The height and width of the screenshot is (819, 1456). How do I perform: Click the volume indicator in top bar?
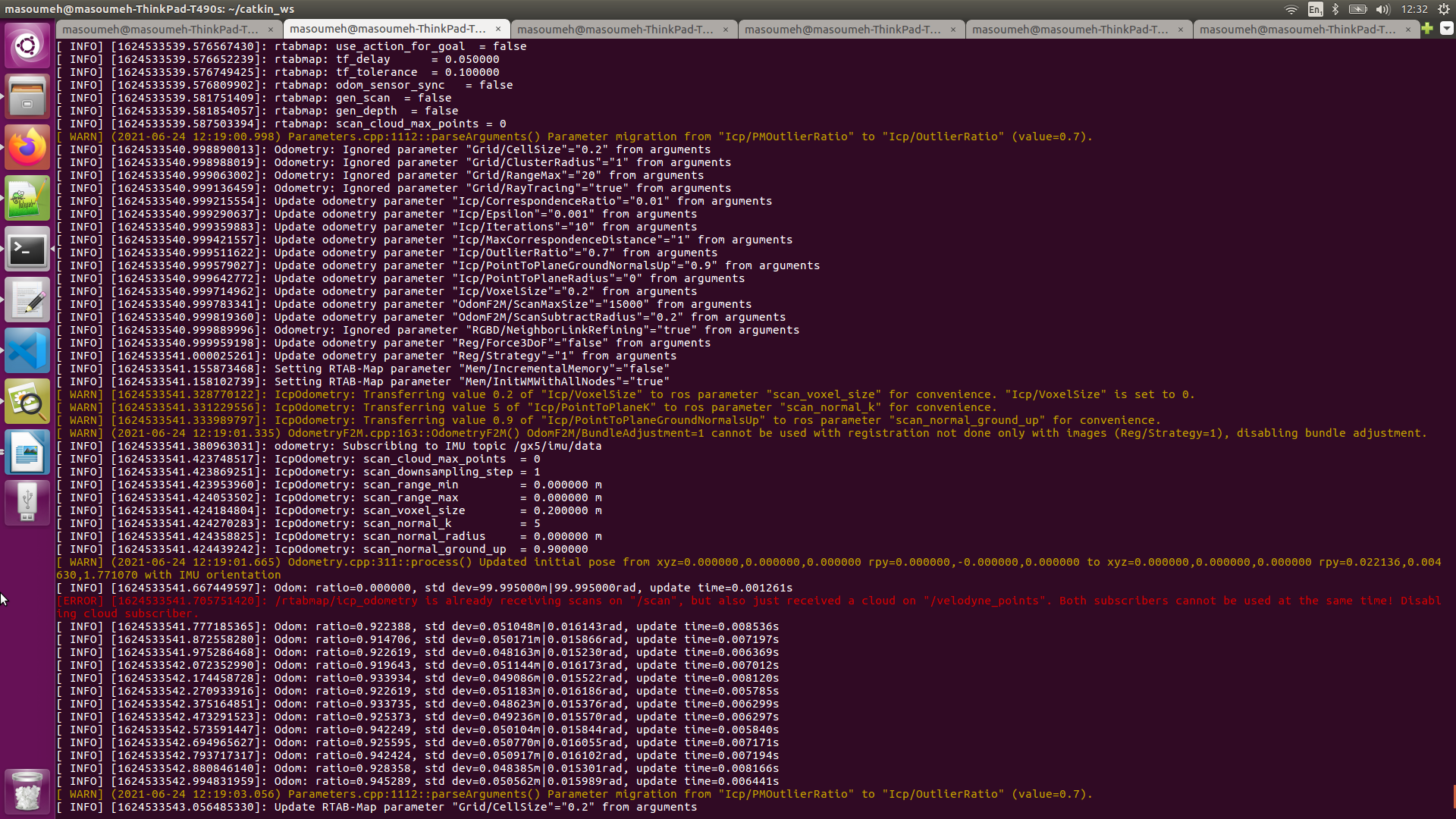tap(1382, 9)
